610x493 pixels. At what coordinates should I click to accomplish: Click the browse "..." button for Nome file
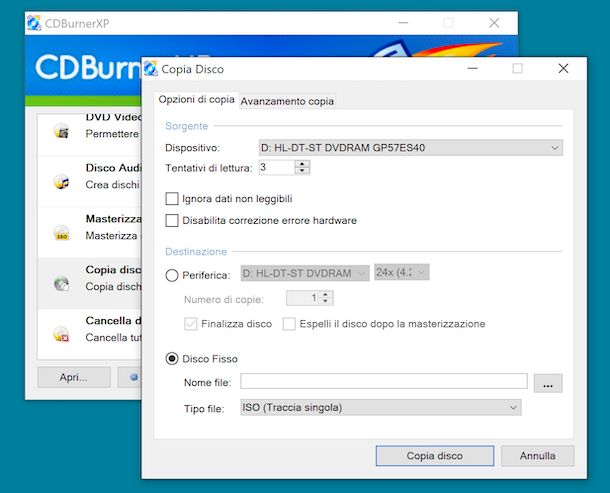548,383
